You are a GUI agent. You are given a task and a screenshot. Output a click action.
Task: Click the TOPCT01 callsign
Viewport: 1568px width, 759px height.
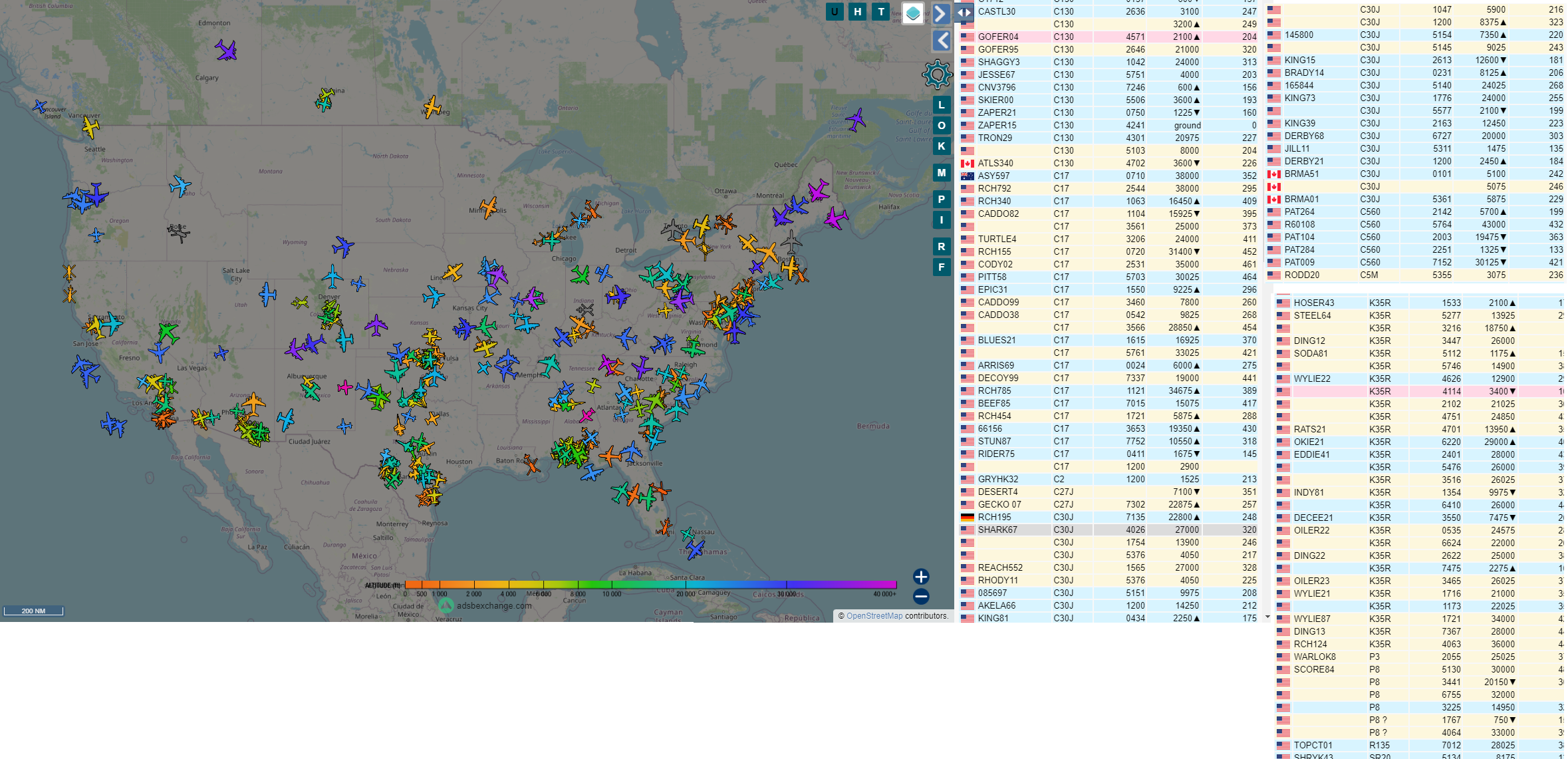point(1313,745)
